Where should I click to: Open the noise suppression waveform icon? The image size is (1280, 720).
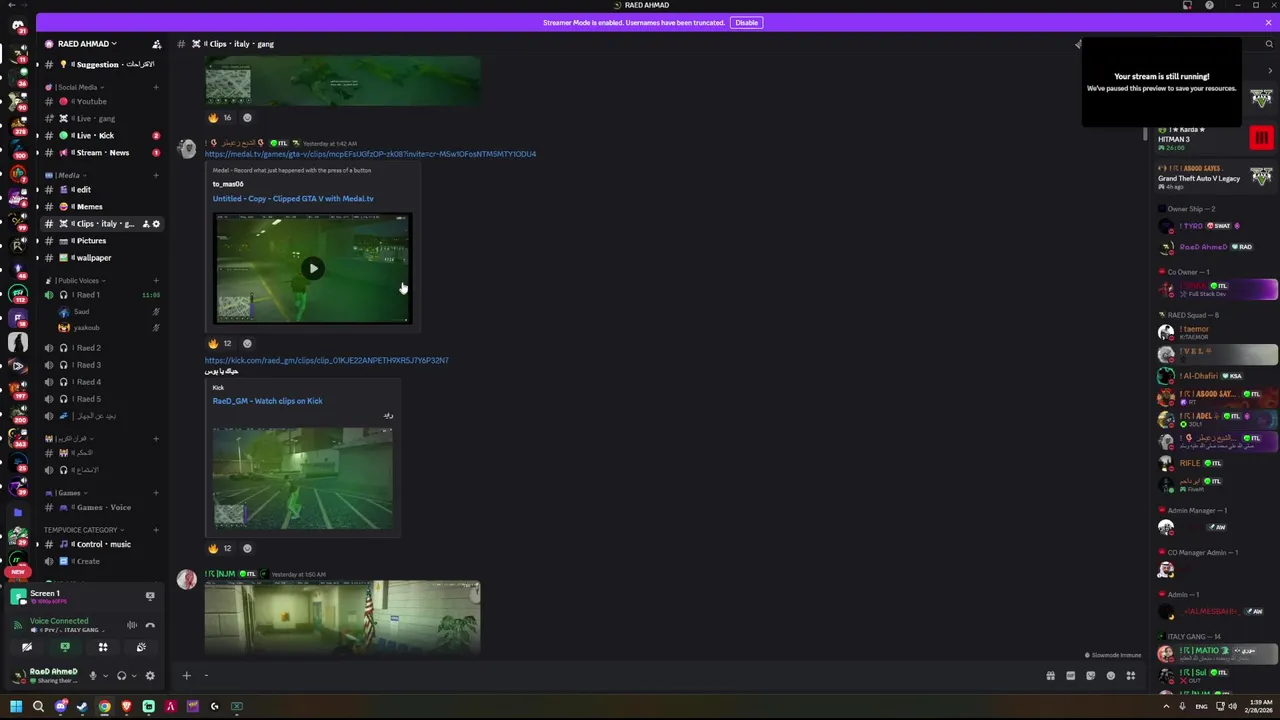click(x=131, y=625)
